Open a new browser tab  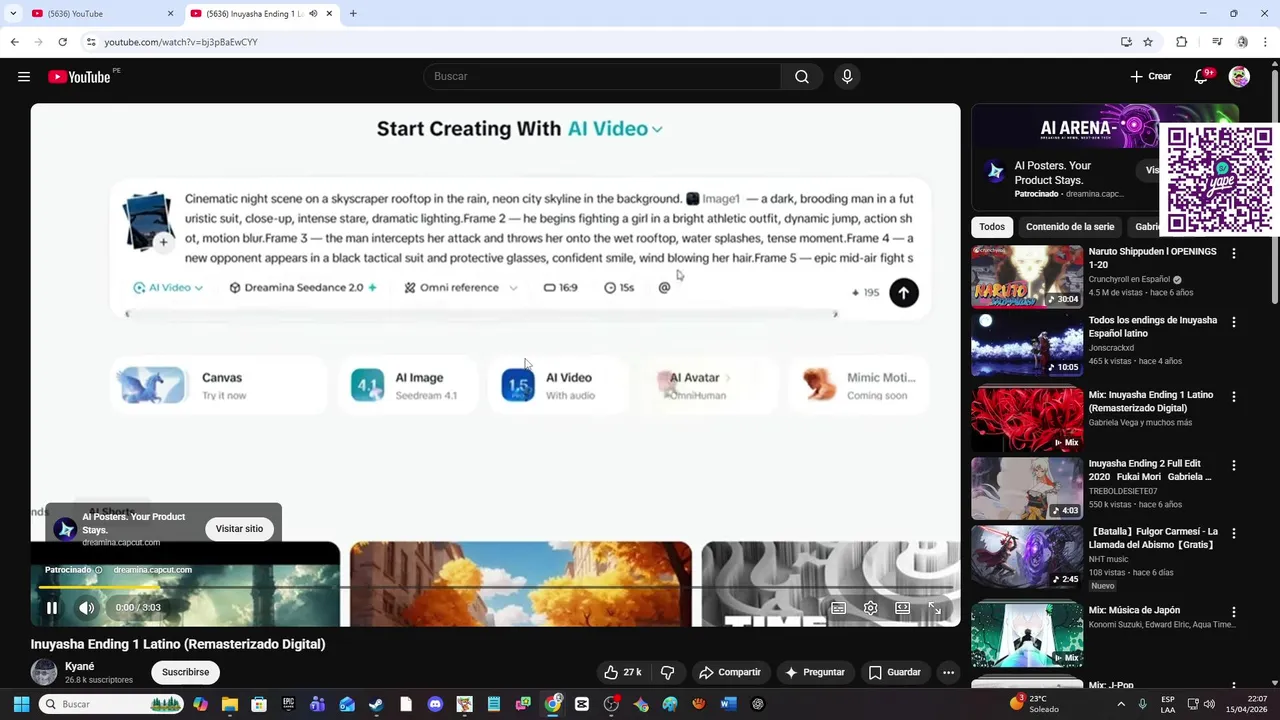[353, 14]
